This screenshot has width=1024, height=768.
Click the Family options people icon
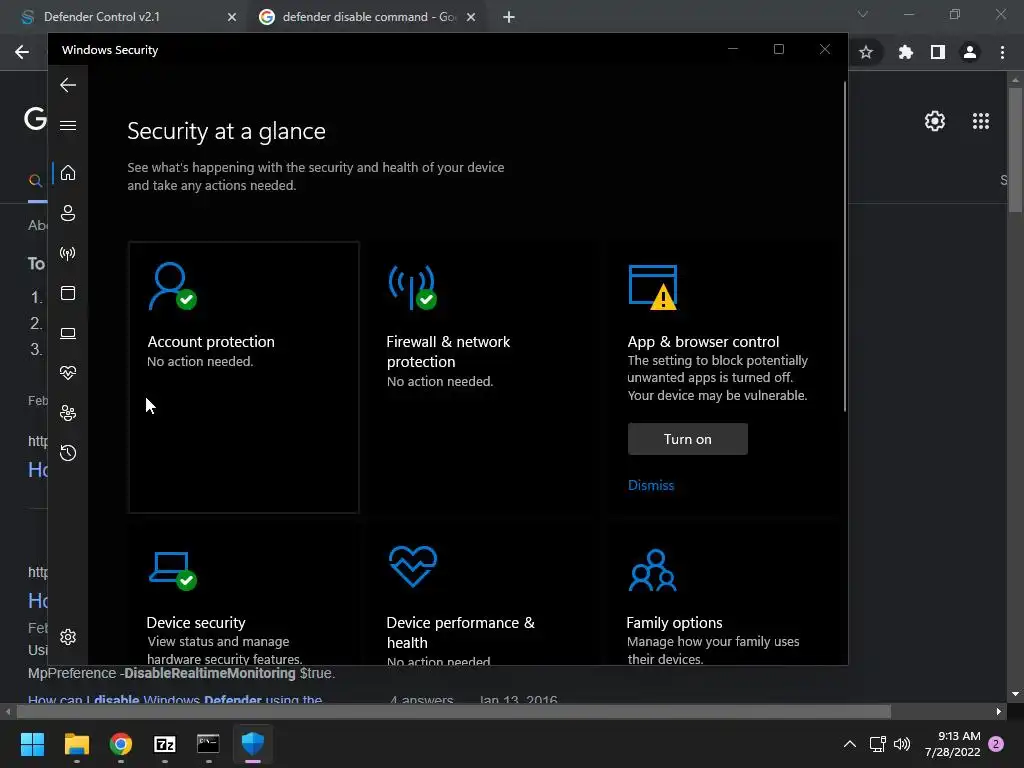(652, 570)
